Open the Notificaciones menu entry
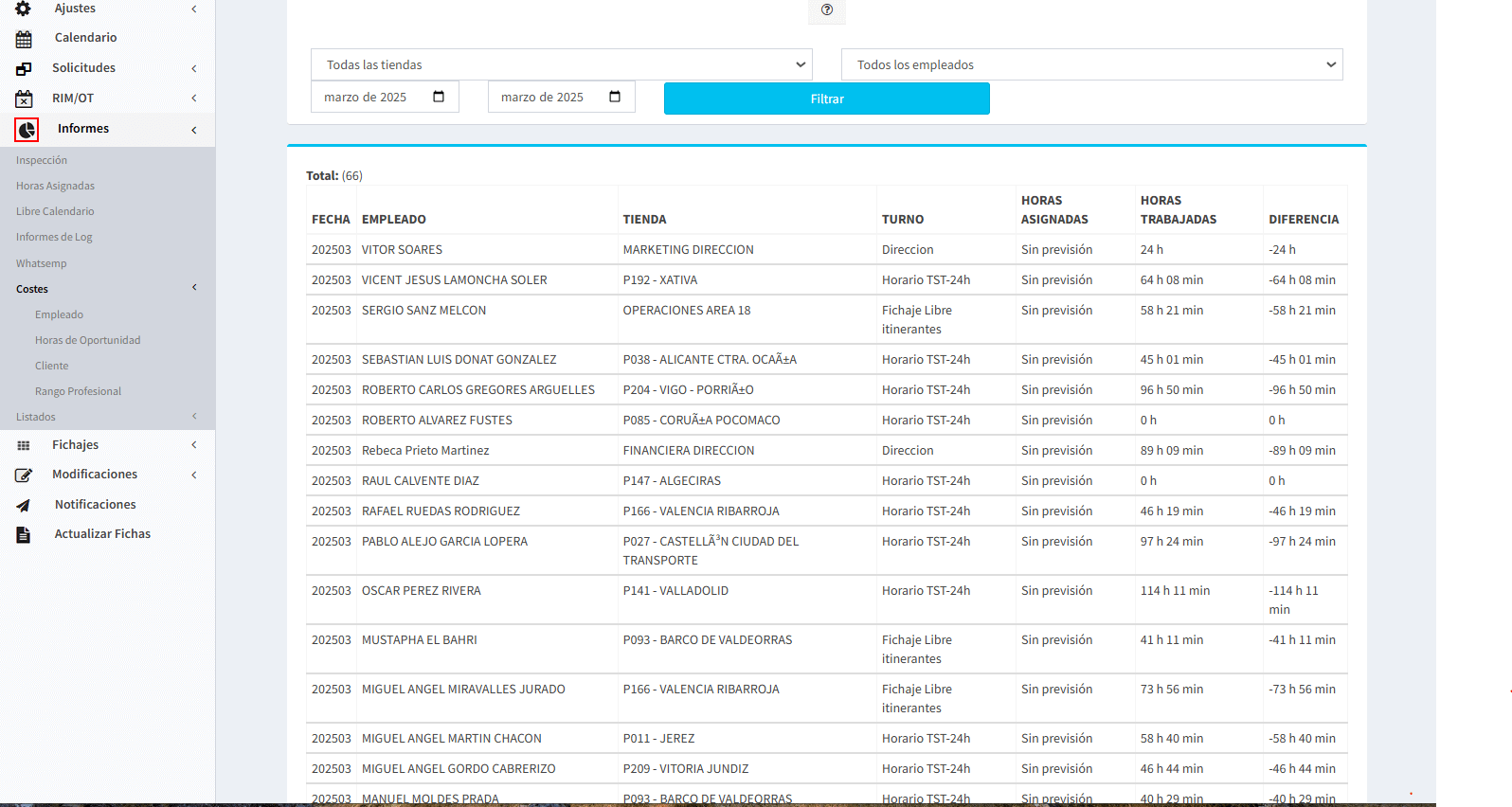The image size is (1512, 807). point(95,505)
